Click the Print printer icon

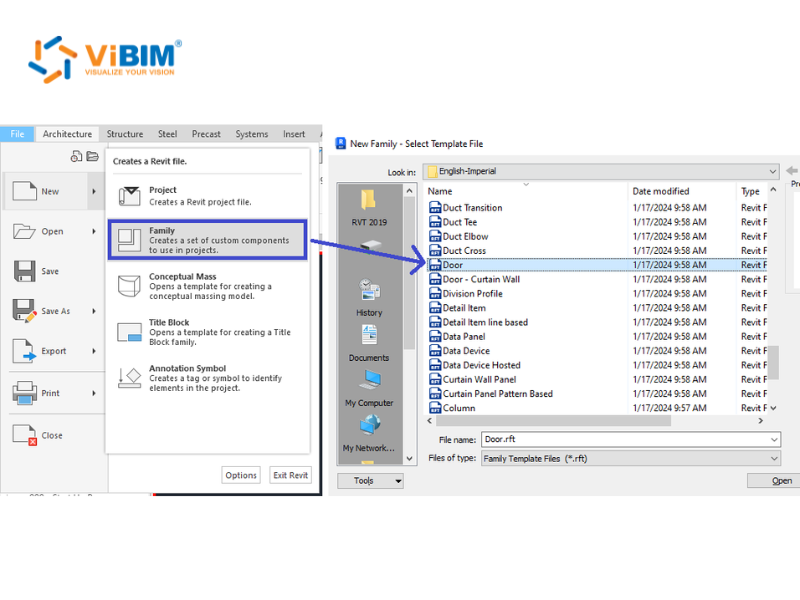click(x=24, y=393)
